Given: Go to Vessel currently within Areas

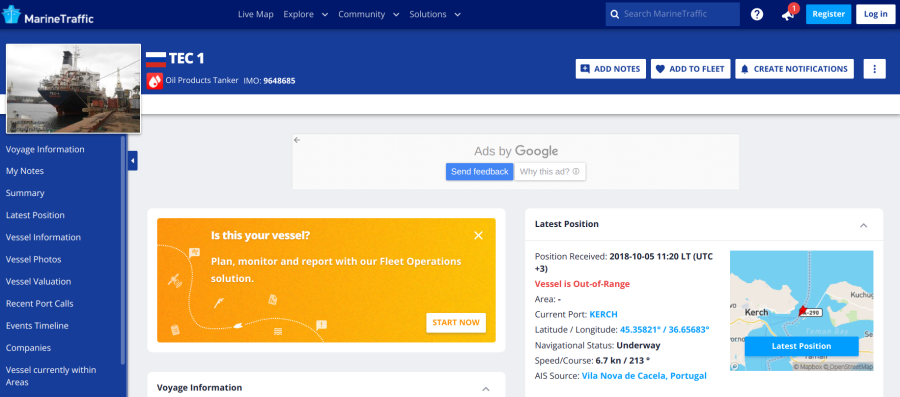Looking at the screenshot, I should coord(51,376).
